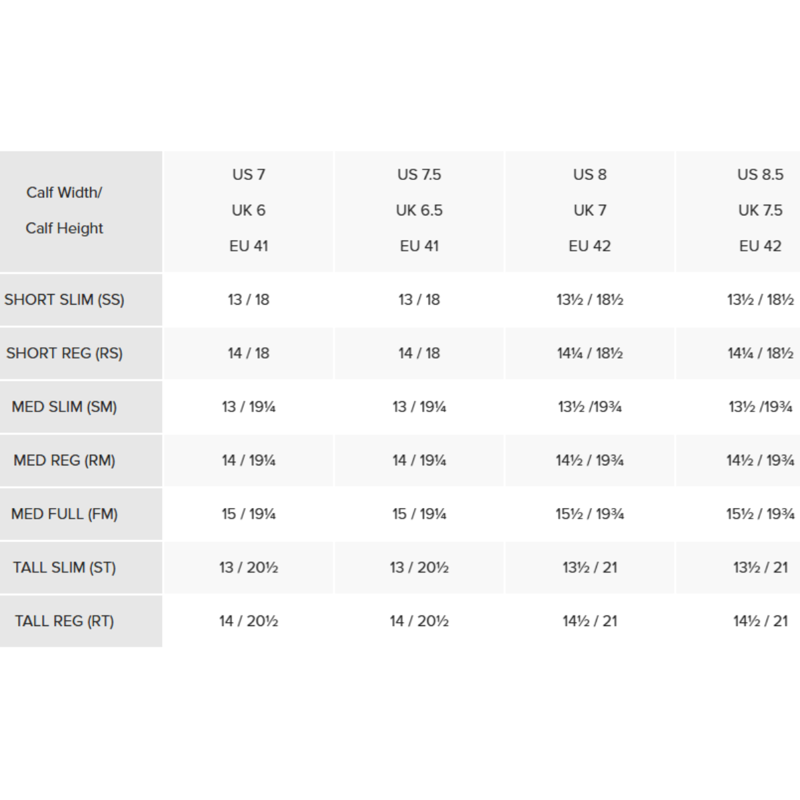This screenshot has width=800, height=800.
Task: Click the Calf Width/Calf Height header cell
Action: pyautogui.click(x=81, y=211)
